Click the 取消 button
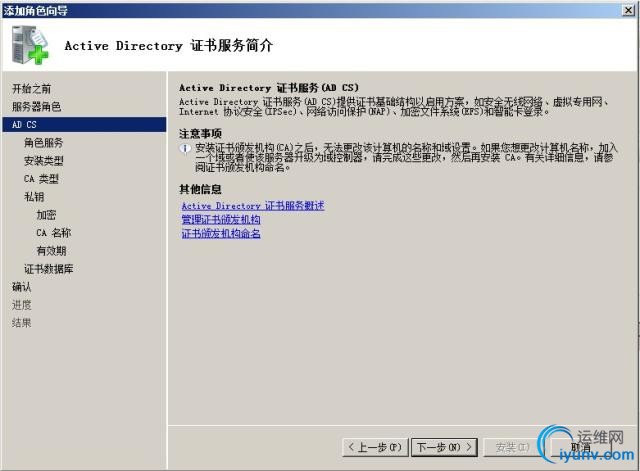 (580, 447)
